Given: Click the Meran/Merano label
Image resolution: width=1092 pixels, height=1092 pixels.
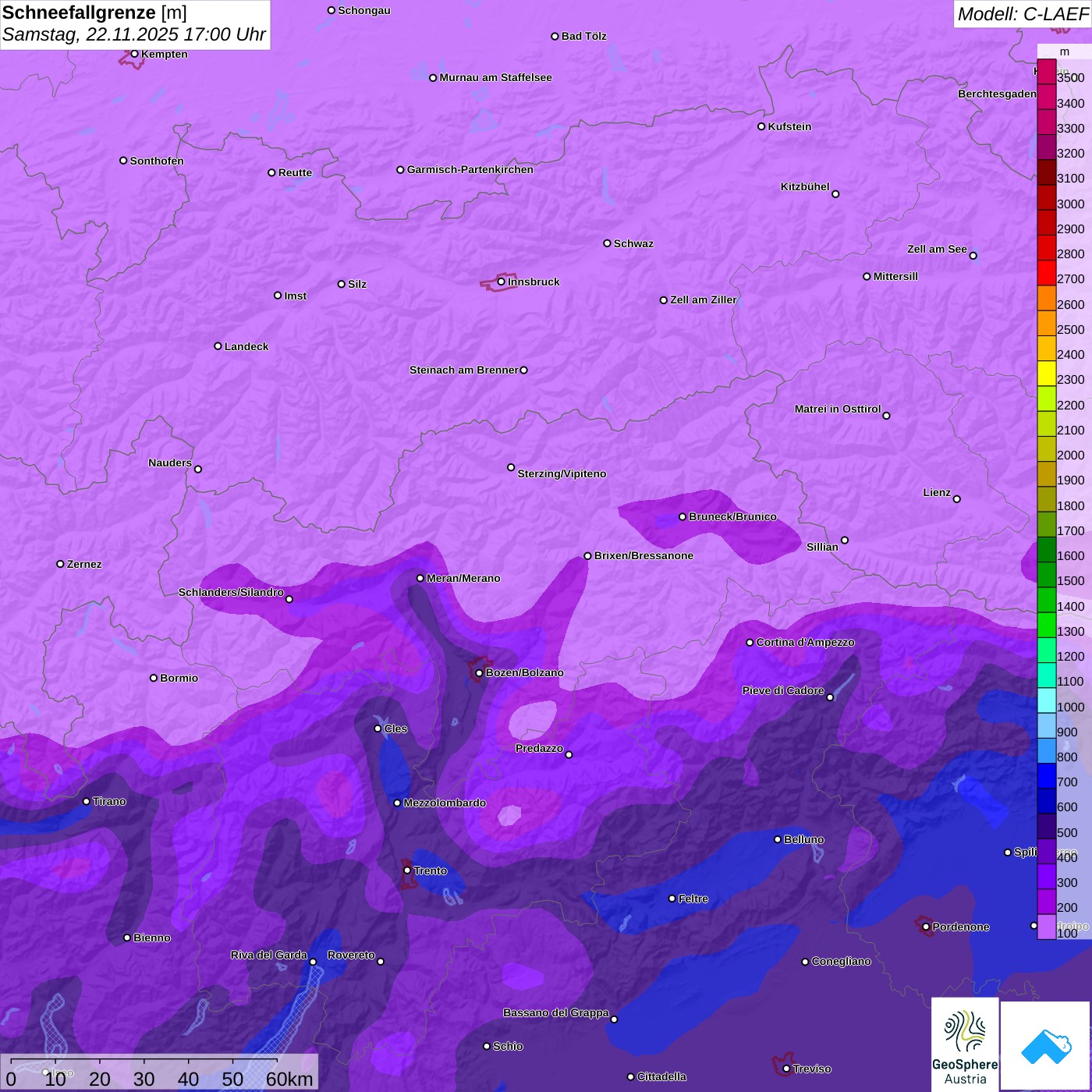Looking at the screenshot, I should (463, 578).
